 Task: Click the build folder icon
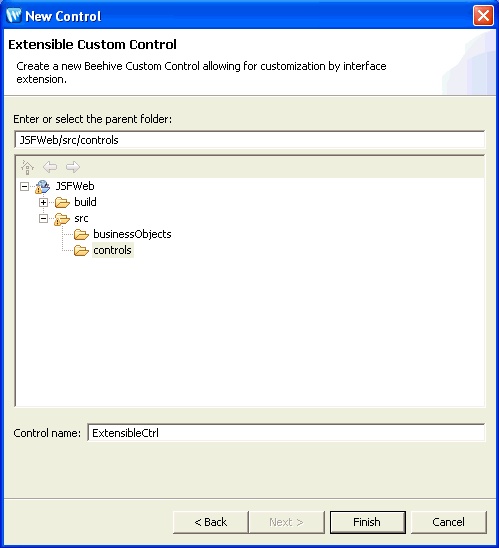pyautogui.click(x=62, y=202)
